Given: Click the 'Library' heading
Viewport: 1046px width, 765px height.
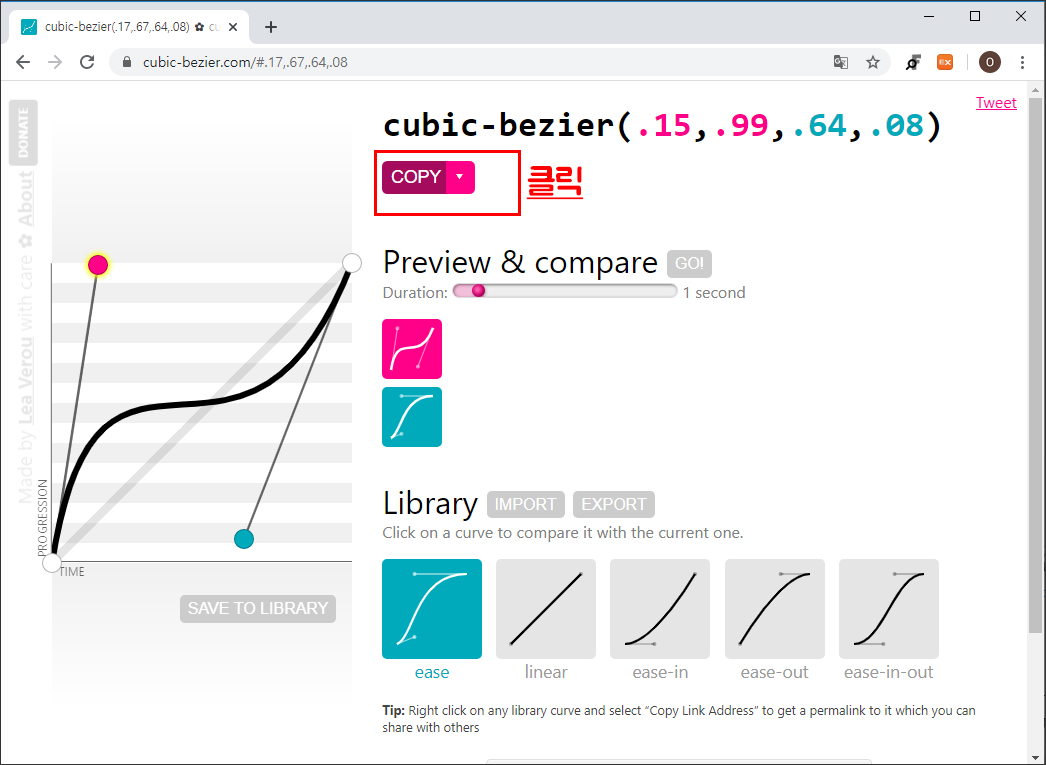Looking at the screenshot, I should tap(430, 504).
